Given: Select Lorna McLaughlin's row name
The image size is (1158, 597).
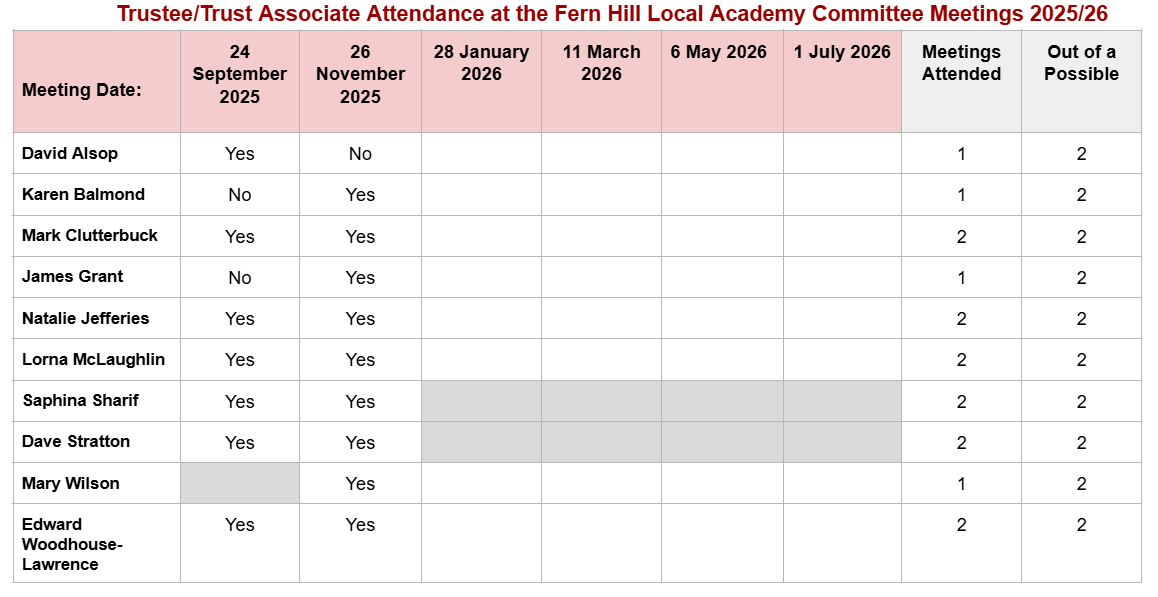Looking at the screenshot, I should 93,360.
